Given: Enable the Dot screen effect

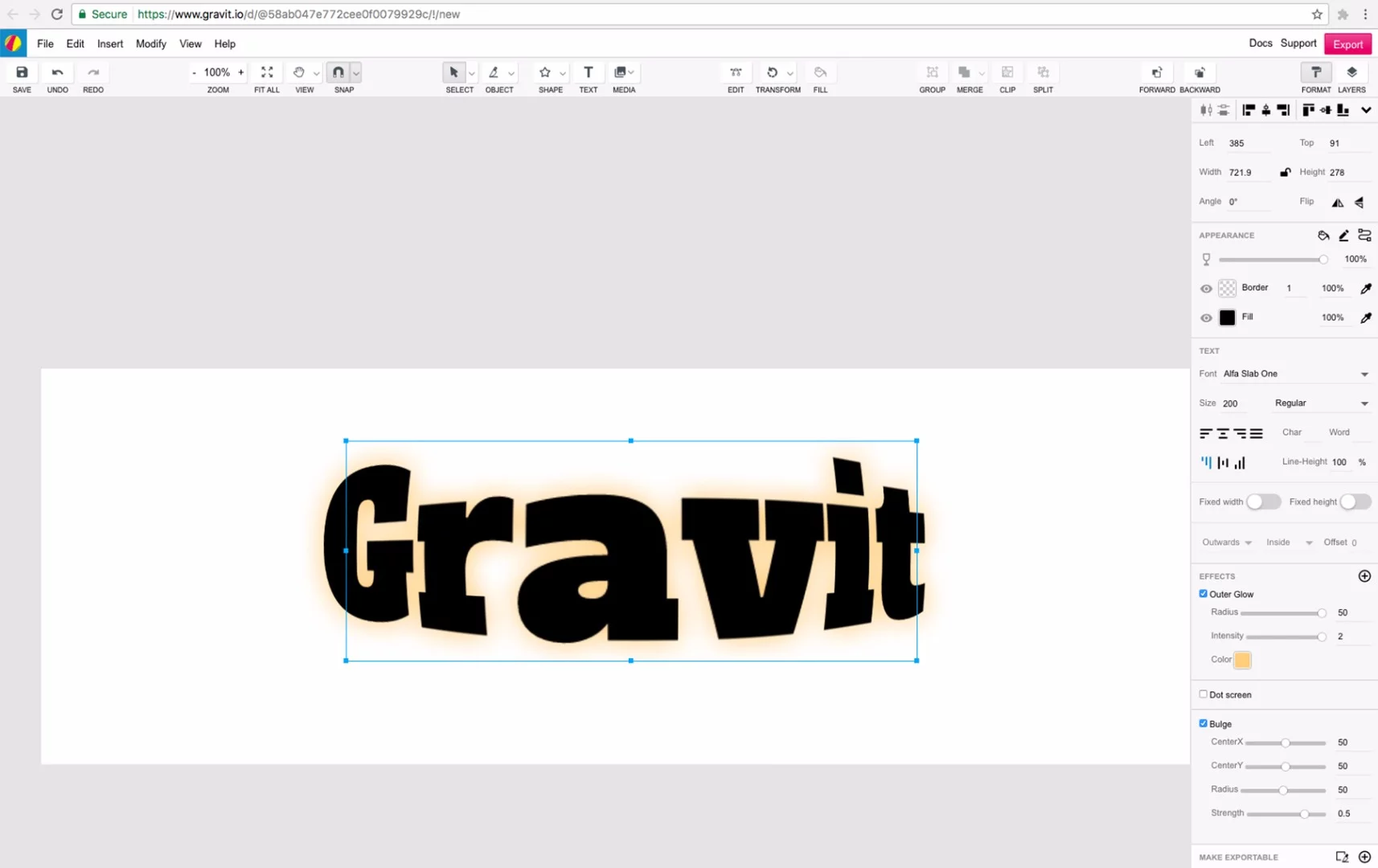Looking at the screenshot, I should (x=1204, y=694).
